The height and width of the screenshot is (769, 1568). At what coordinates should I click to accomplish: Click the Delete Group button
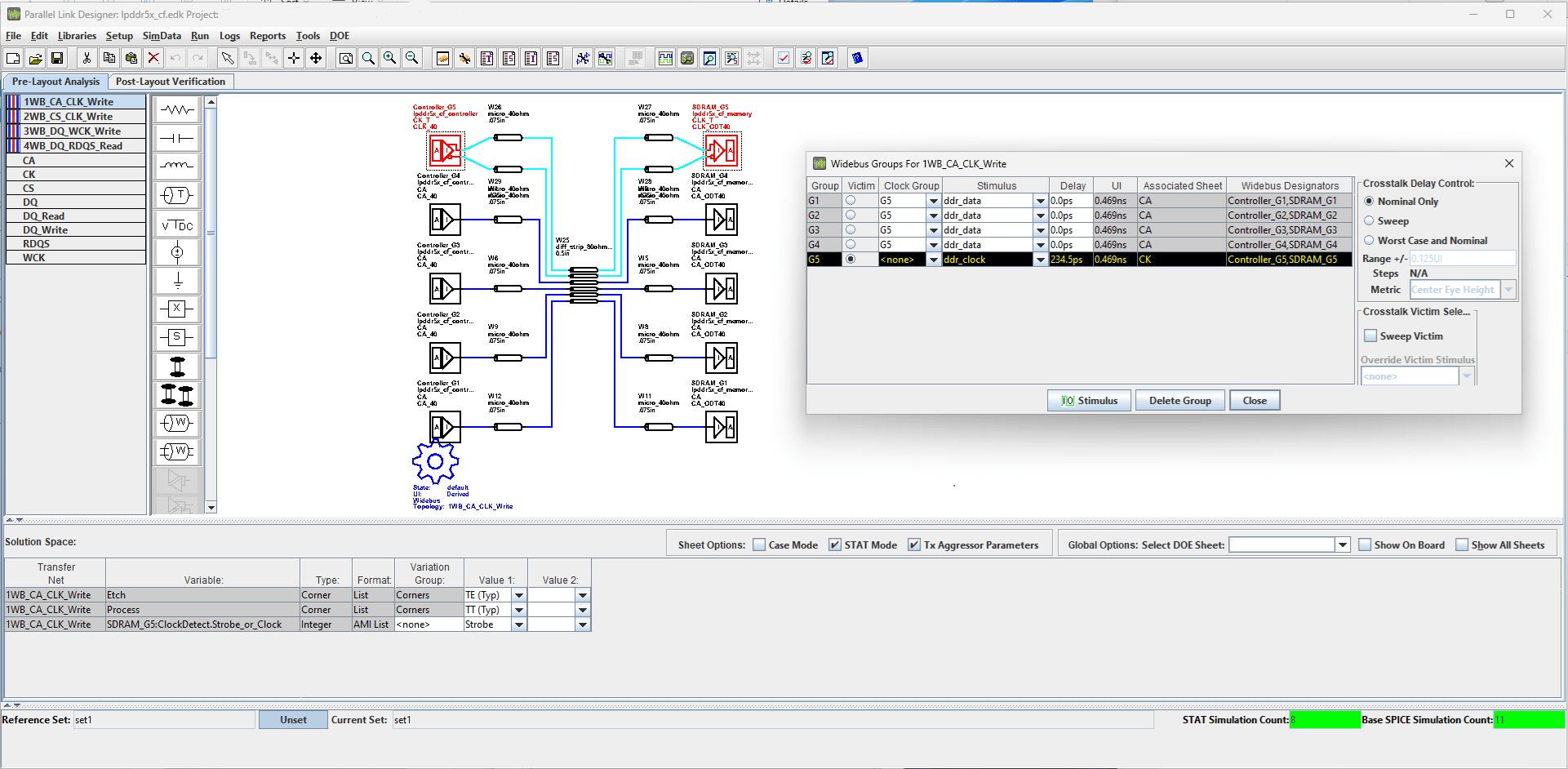[x=1179, y=401]
